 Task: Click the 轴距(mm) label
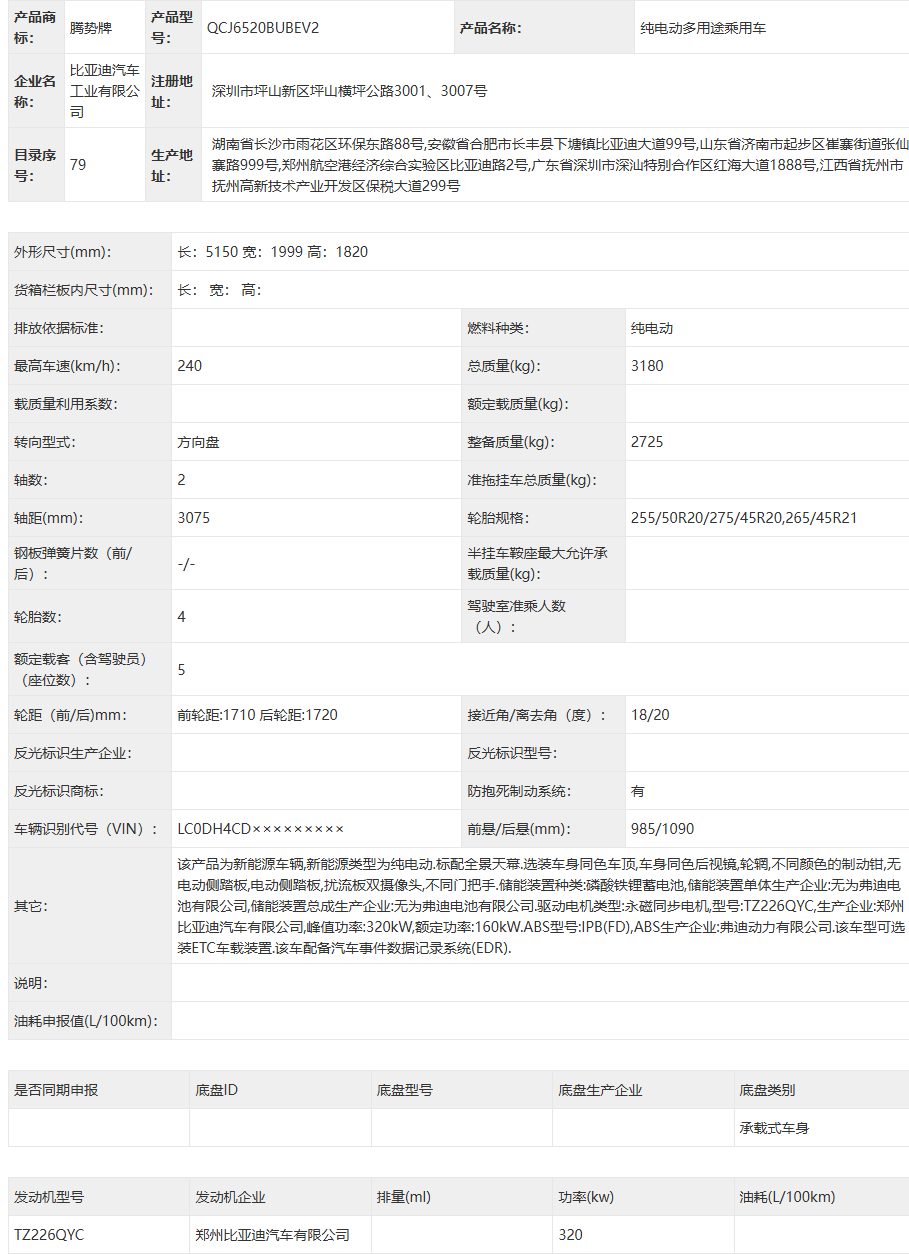click(x=48, y=518)
